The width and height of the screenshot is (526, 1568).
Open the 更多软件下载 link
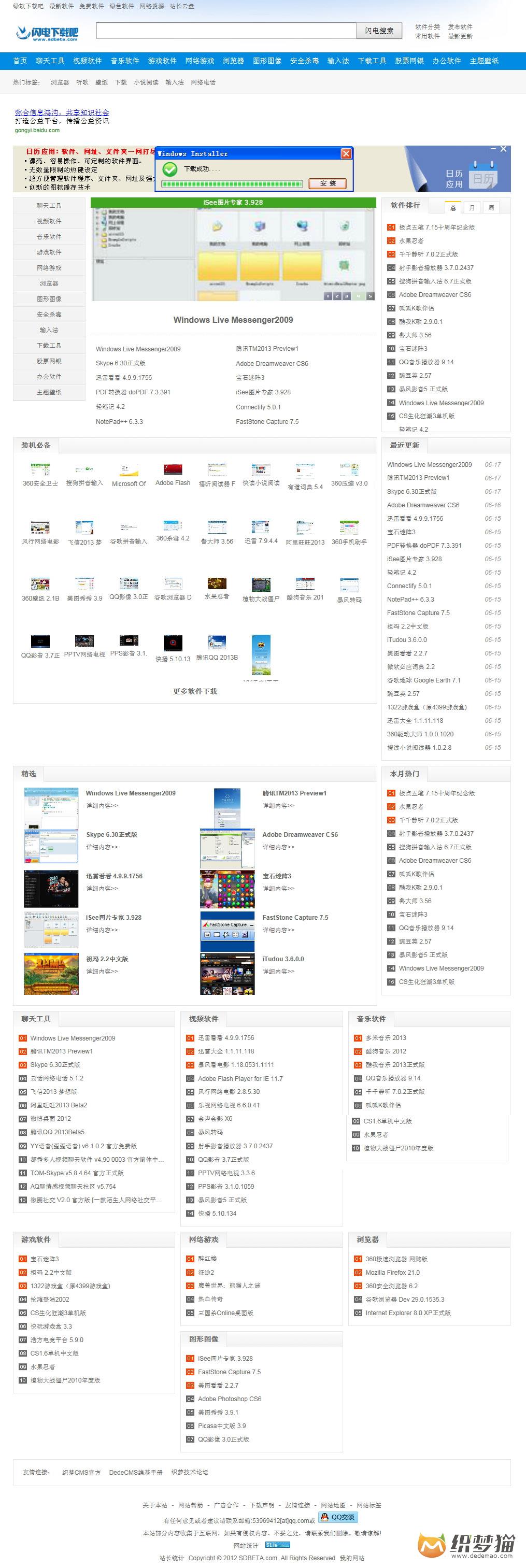coord(195,691)
